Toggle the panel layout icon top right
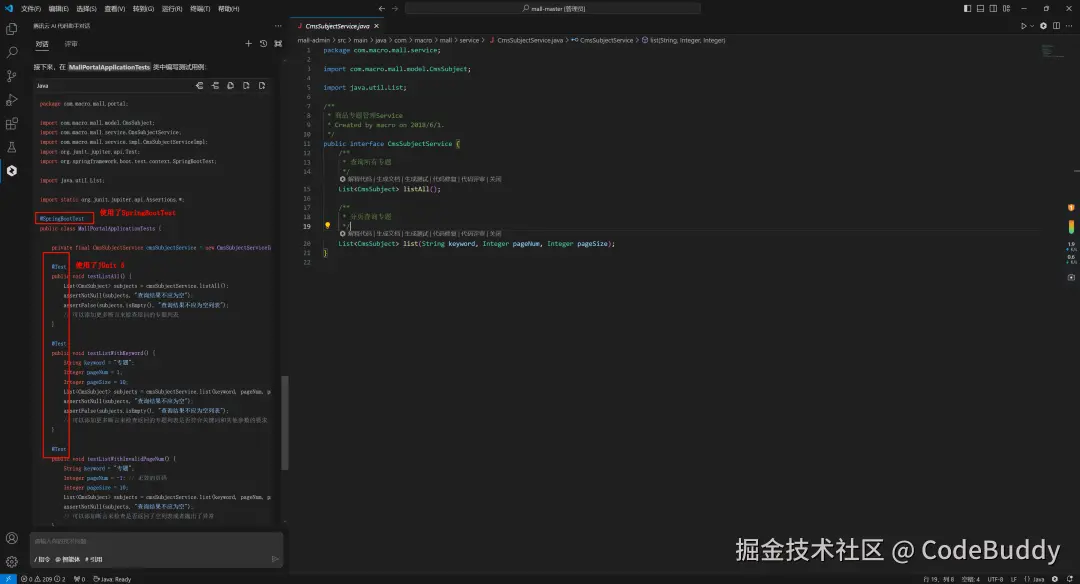 [980, 8]
